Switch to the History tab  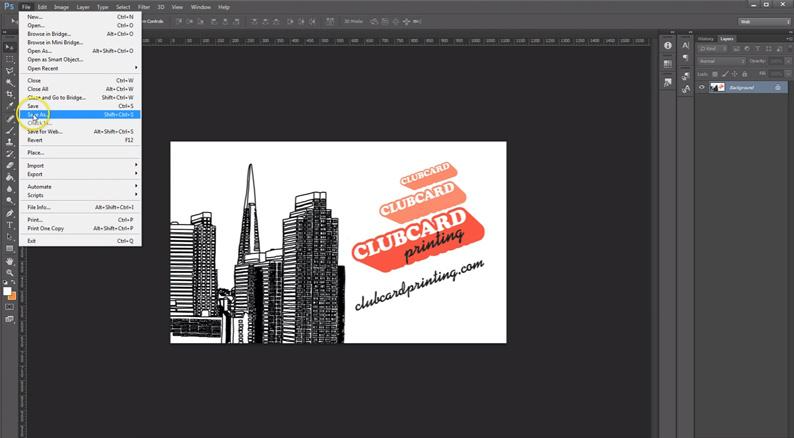point(705,39)
